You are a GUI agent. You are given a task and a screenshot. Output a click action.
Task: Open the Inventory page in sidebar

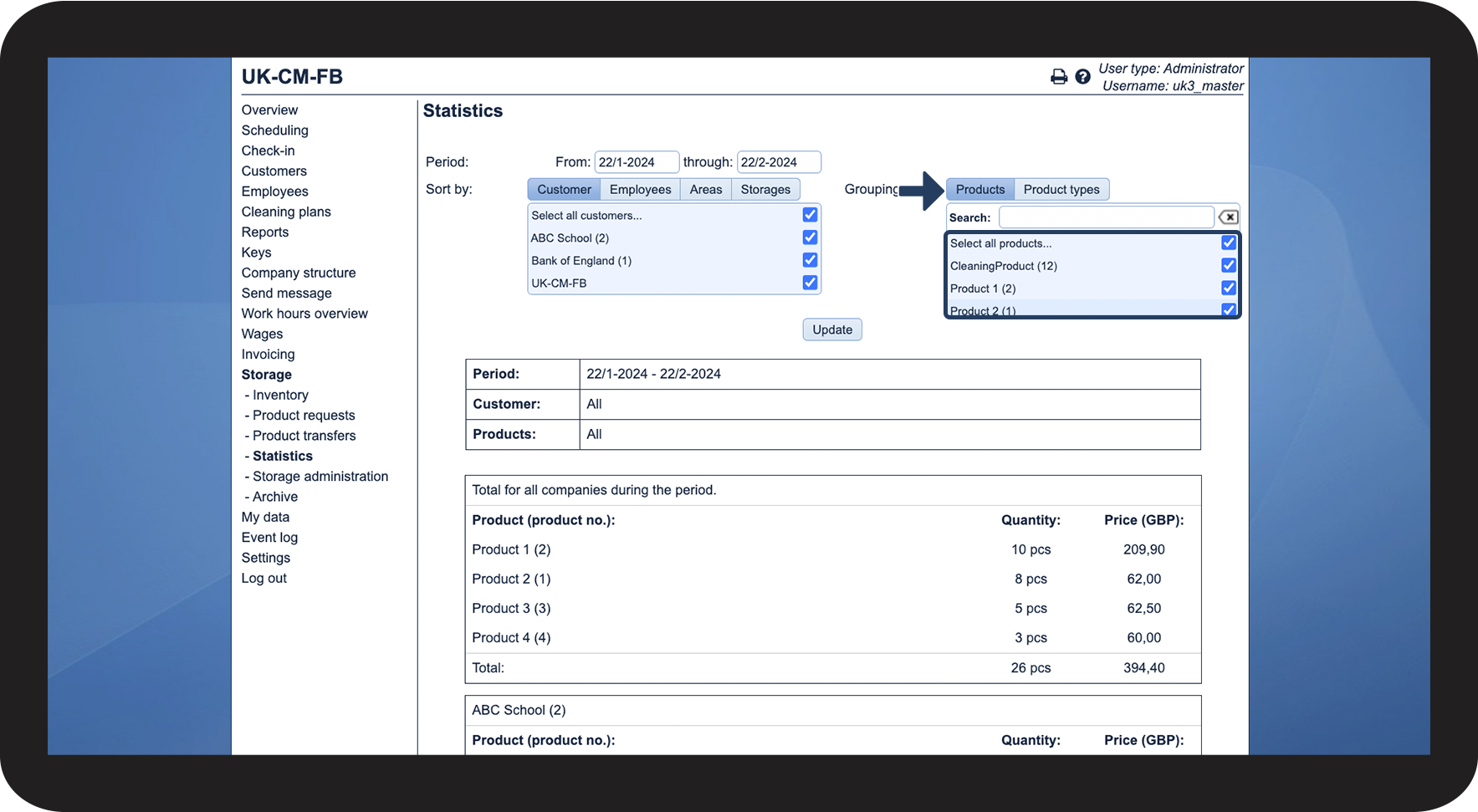pyautogui.click(x=280, y=396)
